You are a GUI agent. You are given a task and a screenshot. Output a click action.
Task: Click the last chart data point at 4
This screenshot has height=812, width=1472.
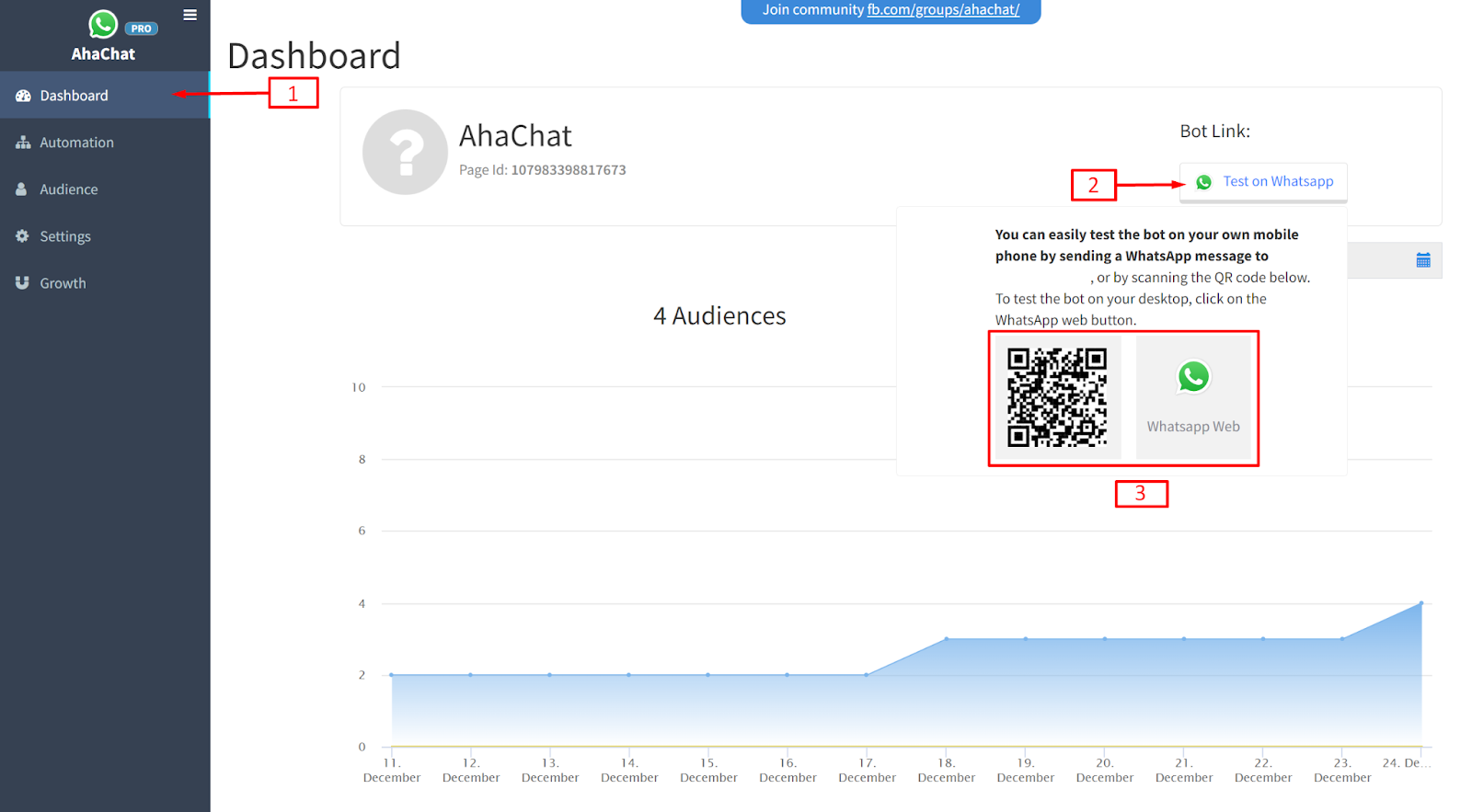[x=1421, y=603]
